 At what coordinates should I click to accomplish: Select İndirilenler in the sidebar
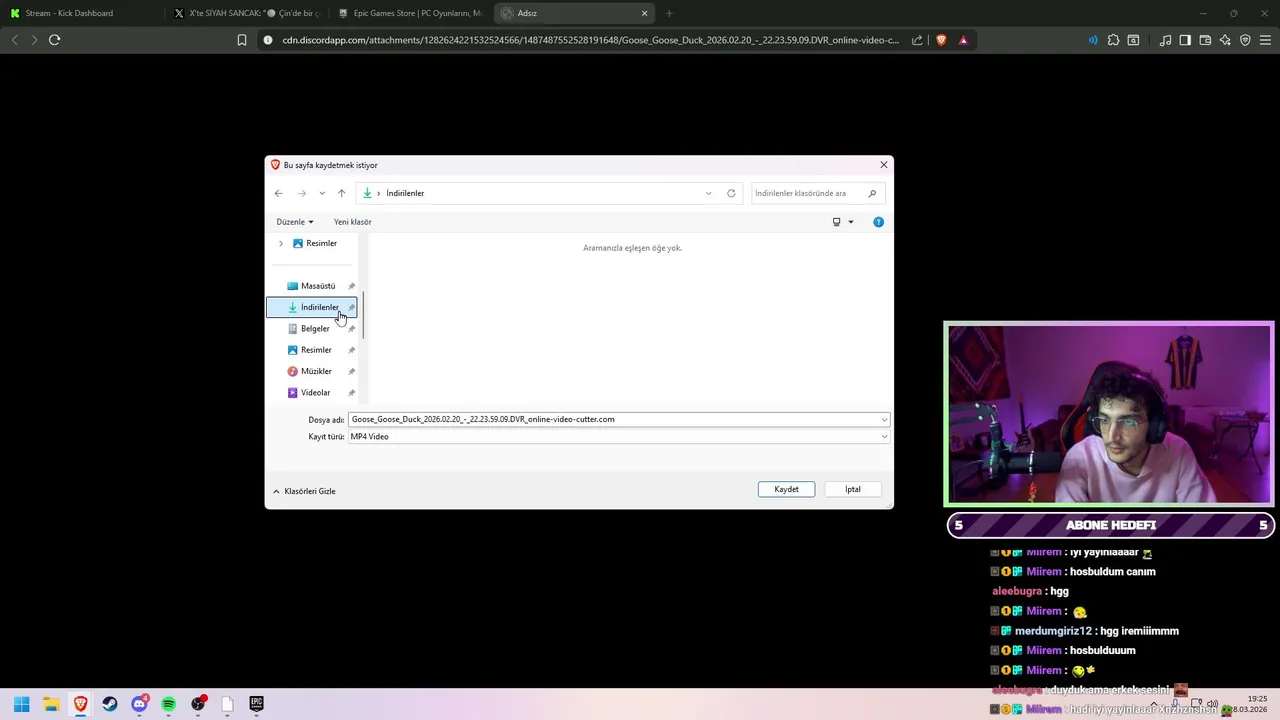(311, 307)
